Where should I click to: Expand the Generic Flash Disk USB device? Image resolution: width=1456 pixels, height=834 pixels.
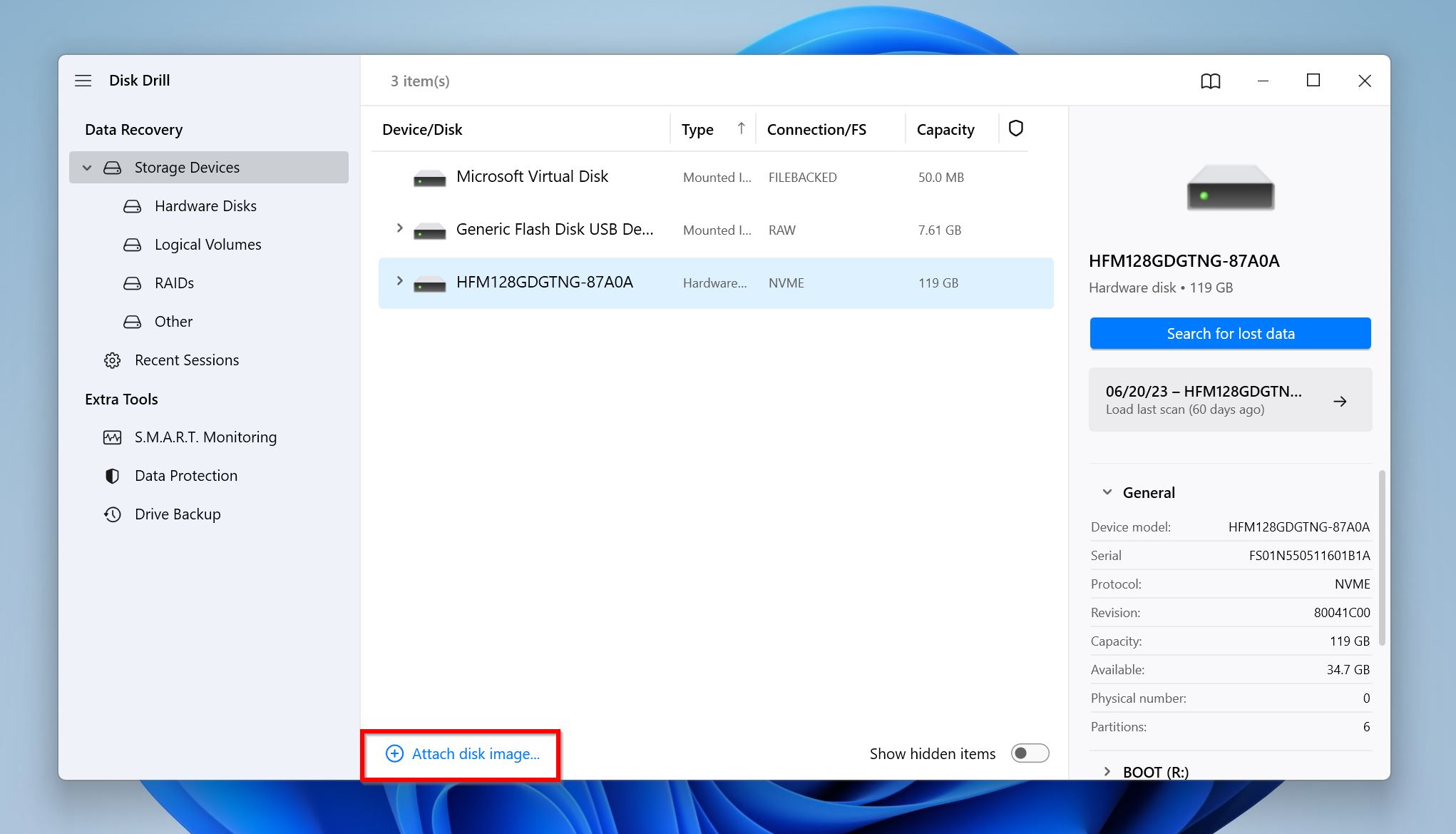pos(399,229)
